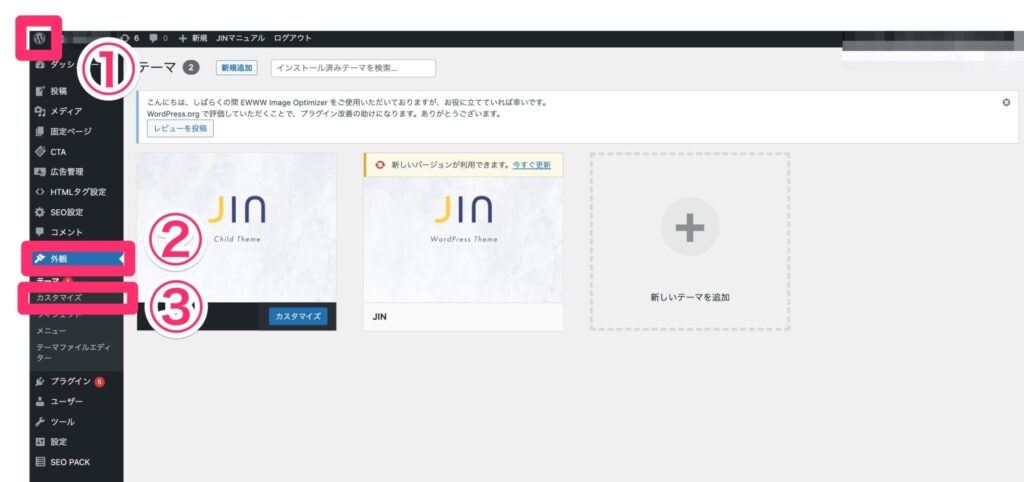Image resolution: width=1024 pixels, height=482 pixels.
Task: Click the + 新規 item in admin bar
Action: (193, 39)
